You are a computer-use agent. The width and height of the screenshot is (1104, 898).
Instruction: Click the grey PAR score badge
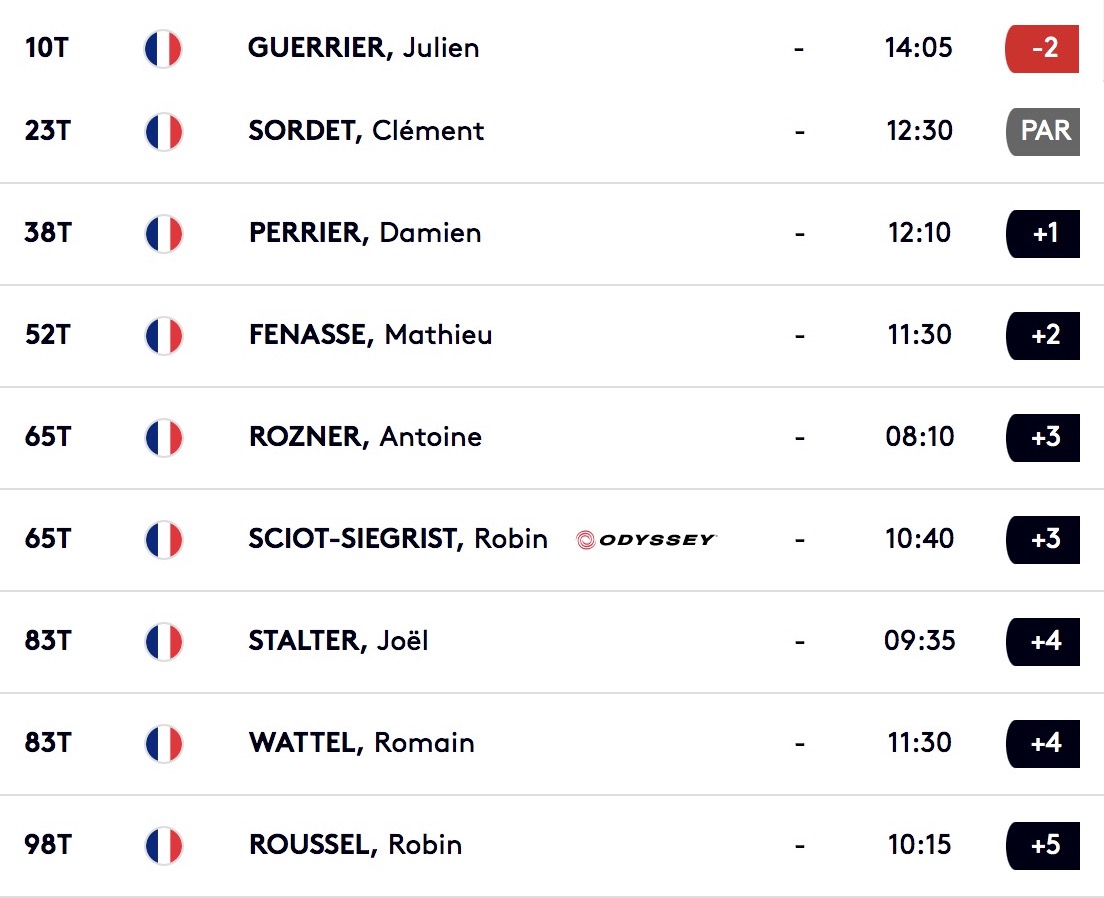click(1043, 132)
